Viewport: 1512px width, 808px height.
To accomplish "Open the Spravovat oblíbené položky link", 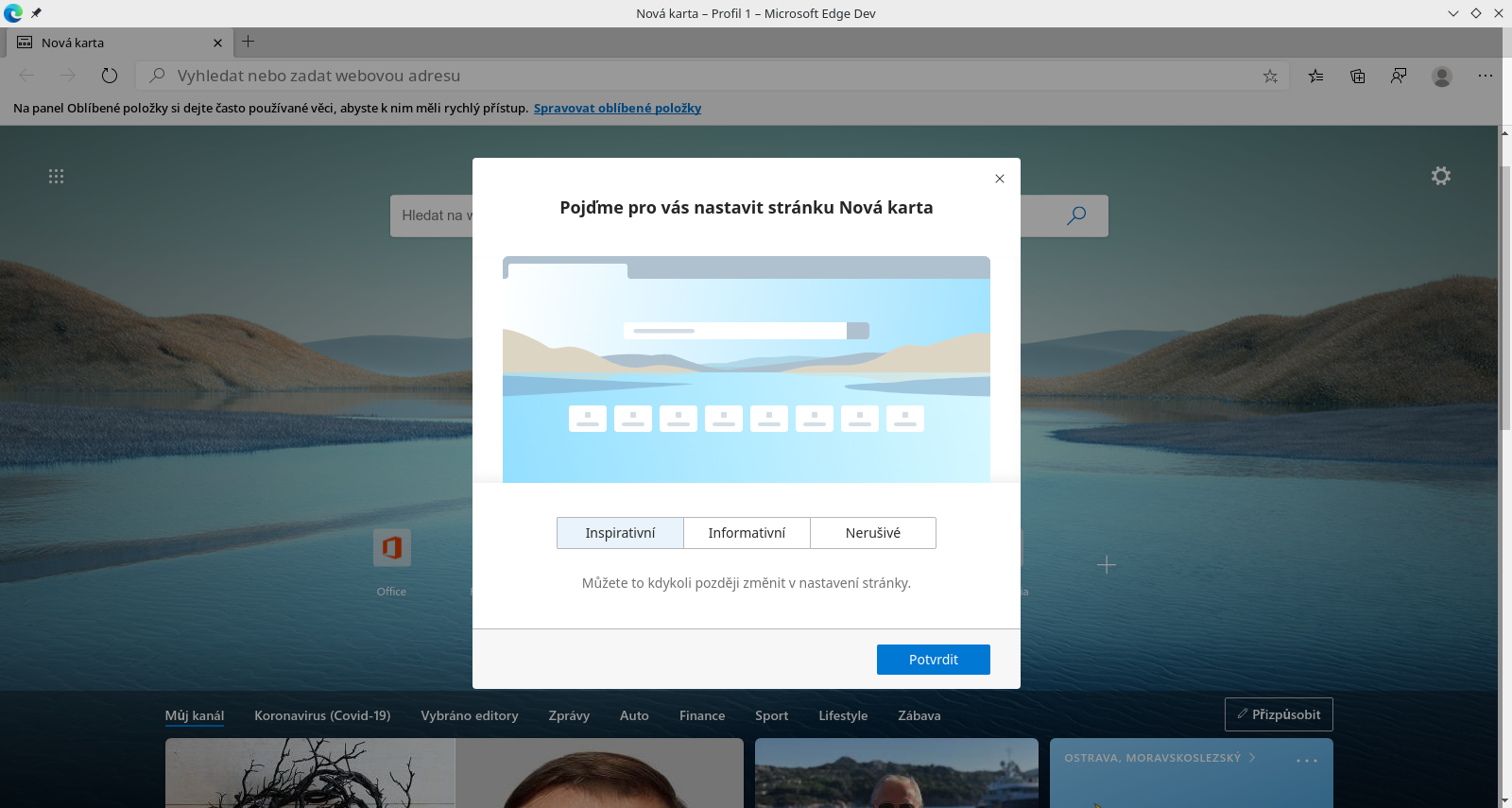I will (x=617, y=108).
